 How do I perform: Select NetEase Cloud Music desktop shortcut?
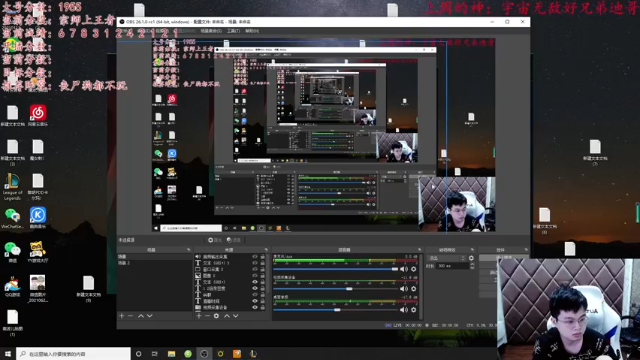click(38, 115)
